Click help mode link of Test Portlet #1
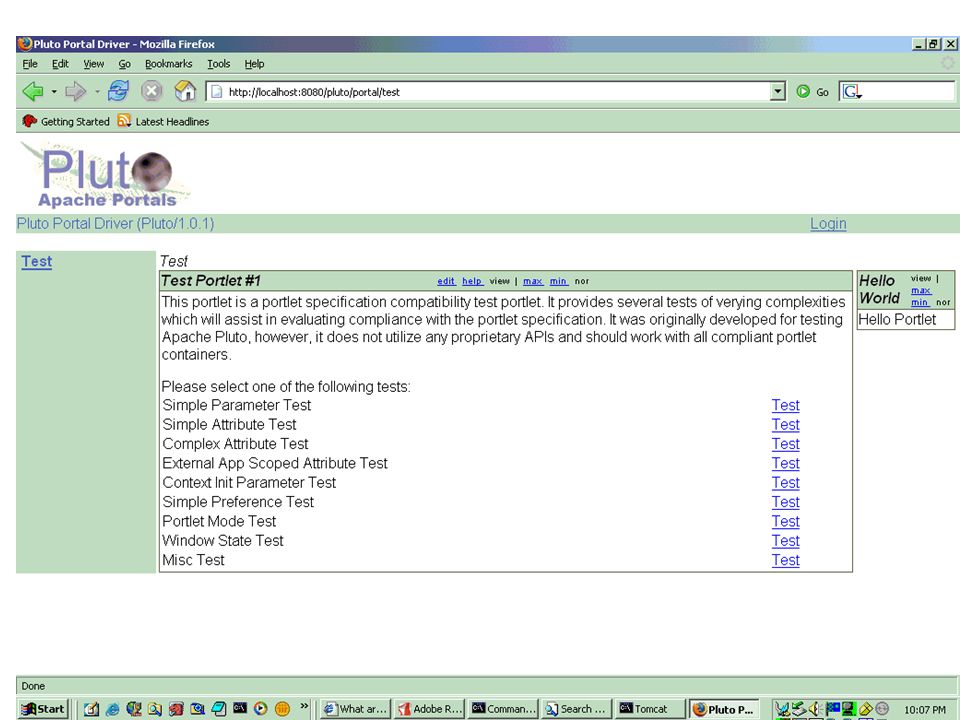The image size is (960, 720). coord(472,281)
